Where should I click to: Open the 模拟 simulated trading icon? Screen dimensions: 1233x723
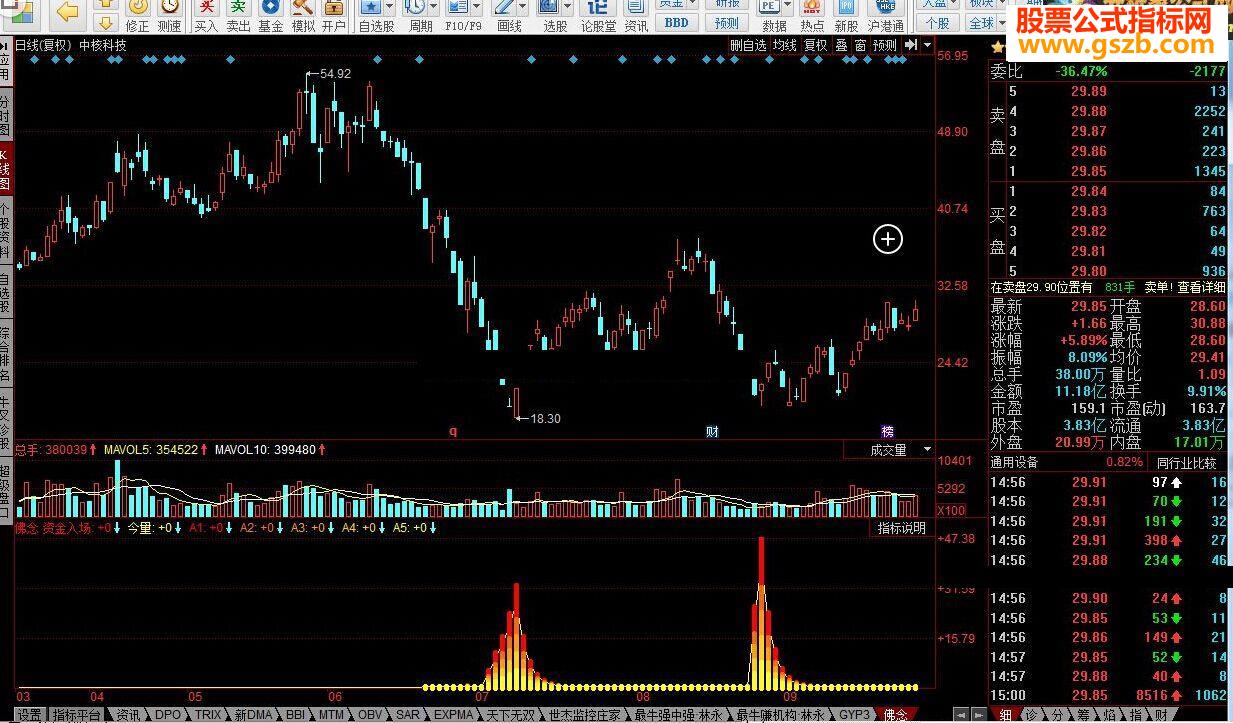(302, 16)
